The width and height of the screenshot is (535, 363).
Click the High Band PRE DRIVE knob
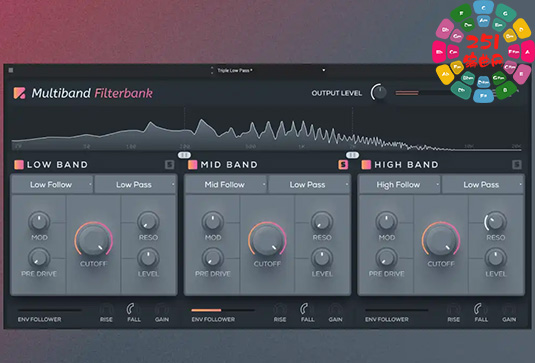click(x=386, y=258)
